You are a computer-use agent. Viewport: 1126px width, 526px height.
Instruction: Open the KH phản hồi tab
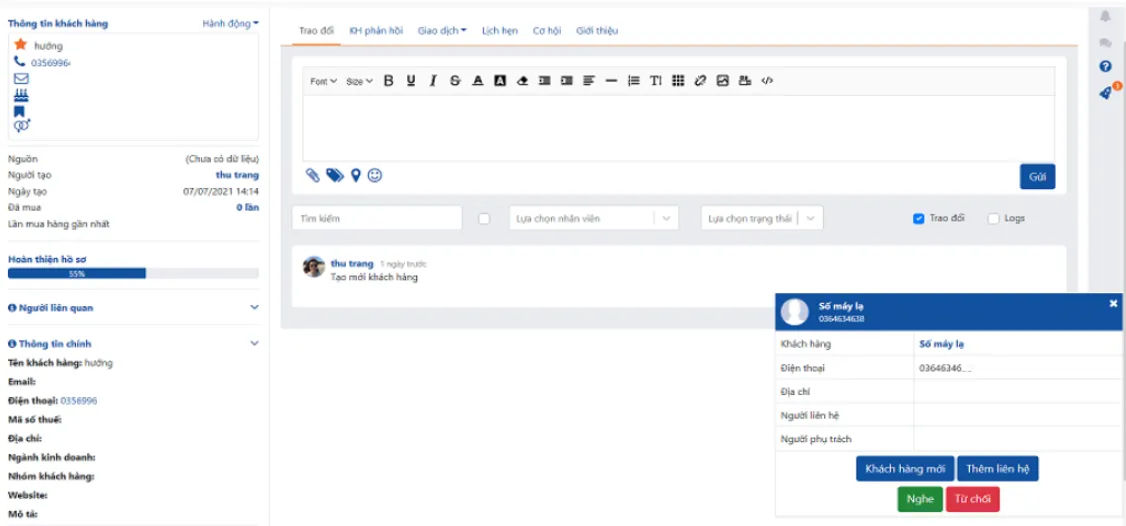(376, 31)
